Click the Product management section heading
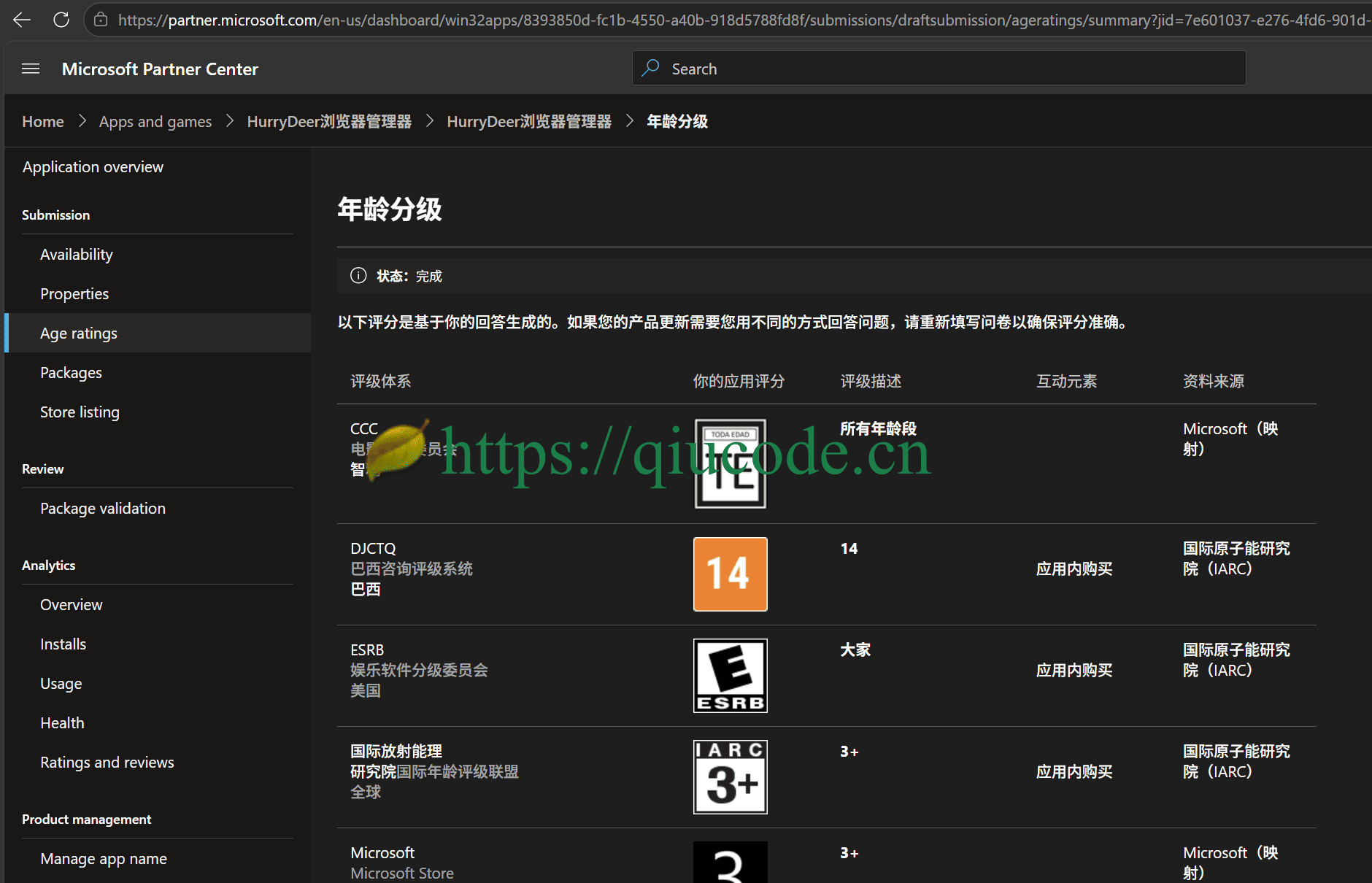This screenshot has width=1372, height=883. pyautogui.click(x=86, y=819)
